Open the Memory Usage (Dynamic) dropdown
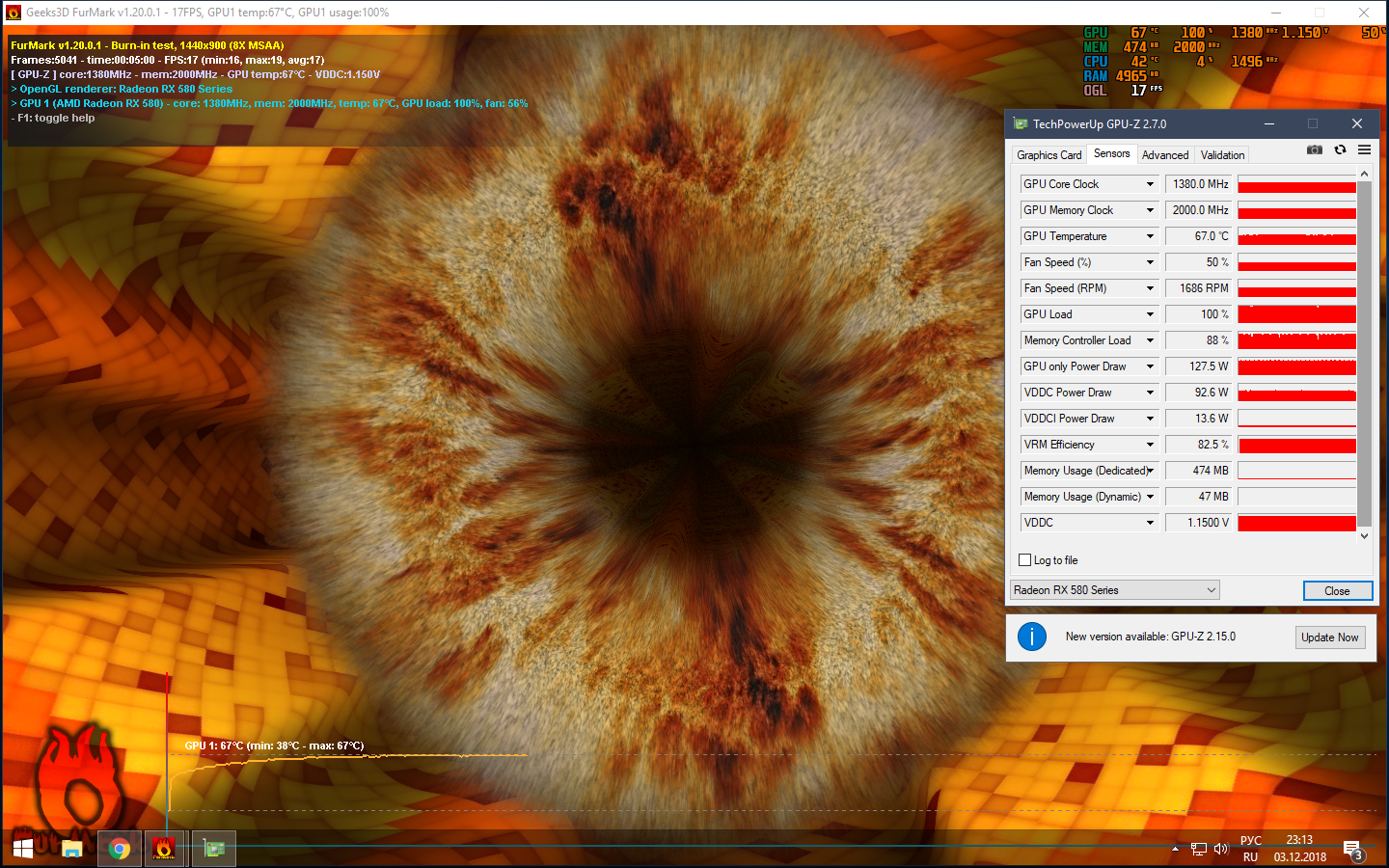1389x868 pixels. tap(1150, 497)
